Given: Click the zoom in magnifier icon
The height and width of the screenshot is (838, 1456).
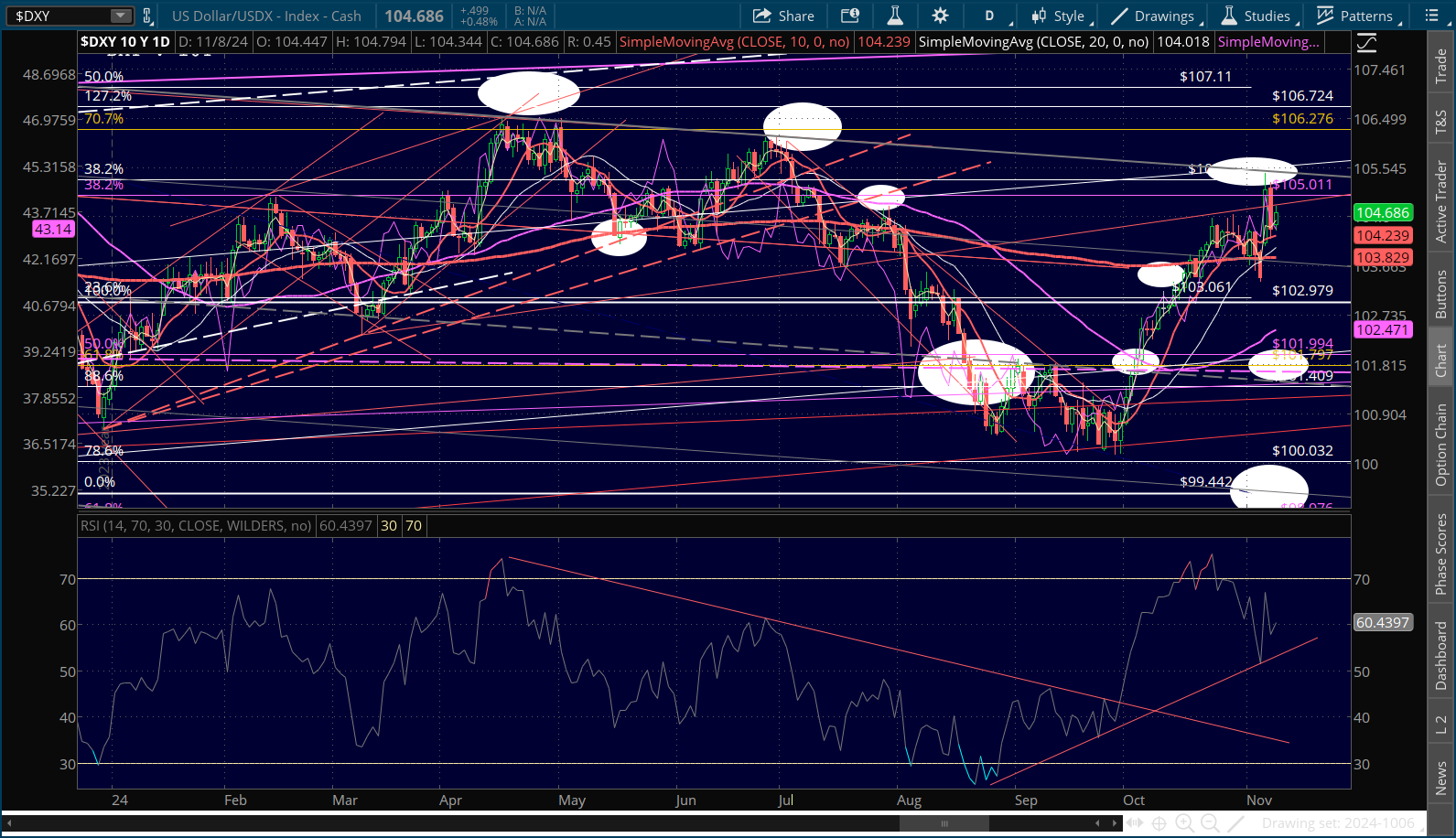Looking at the screenshot, I should [x=1184, y=822].
